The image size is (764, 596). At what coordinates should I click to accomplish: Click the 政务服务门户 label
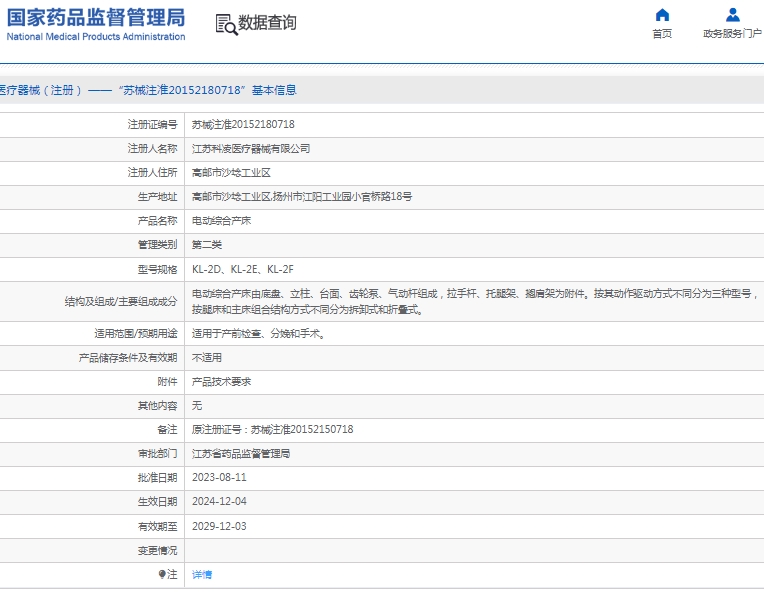[x=732, y=34]
